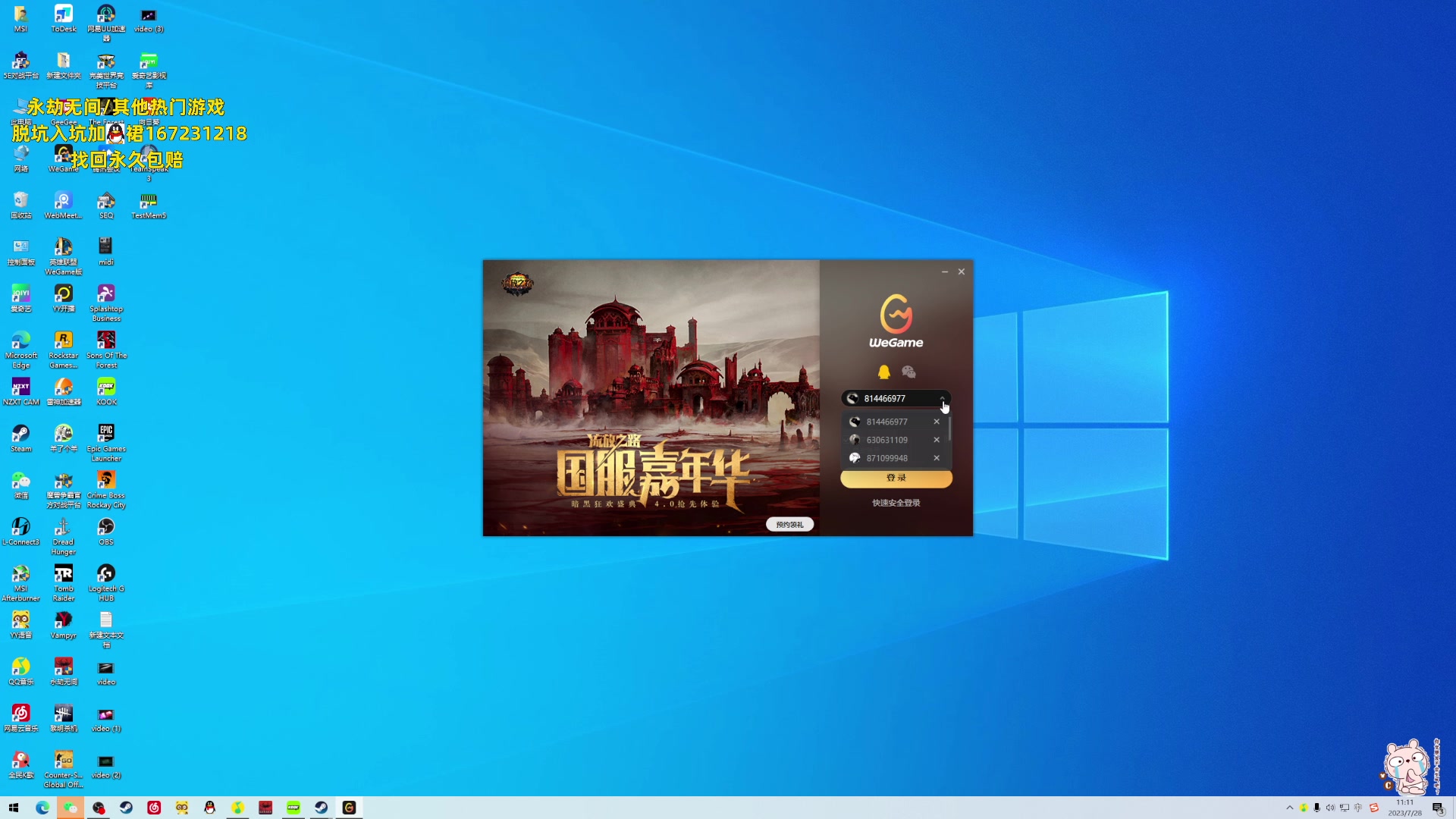The image size is (1456, 819).
Task: Click the 预约领礼 button on banner
Action: [789, 525]
